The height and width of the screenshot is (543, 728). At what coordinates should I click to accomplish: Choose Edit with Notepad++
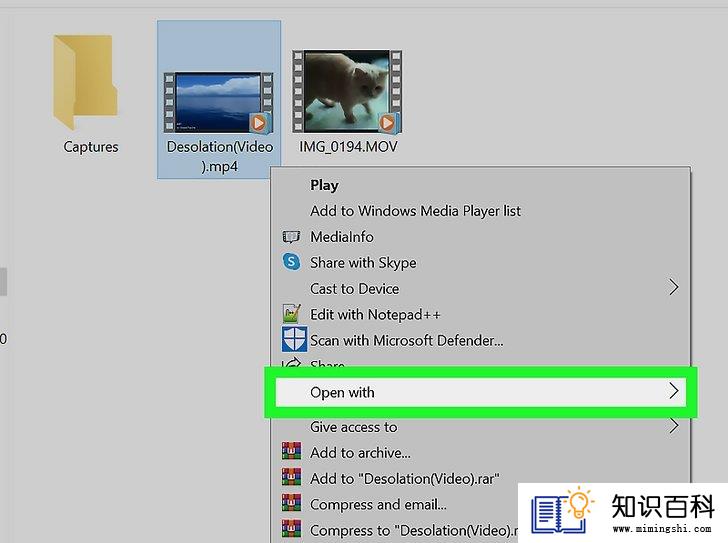pyautogui.click(x=375, y=315)
